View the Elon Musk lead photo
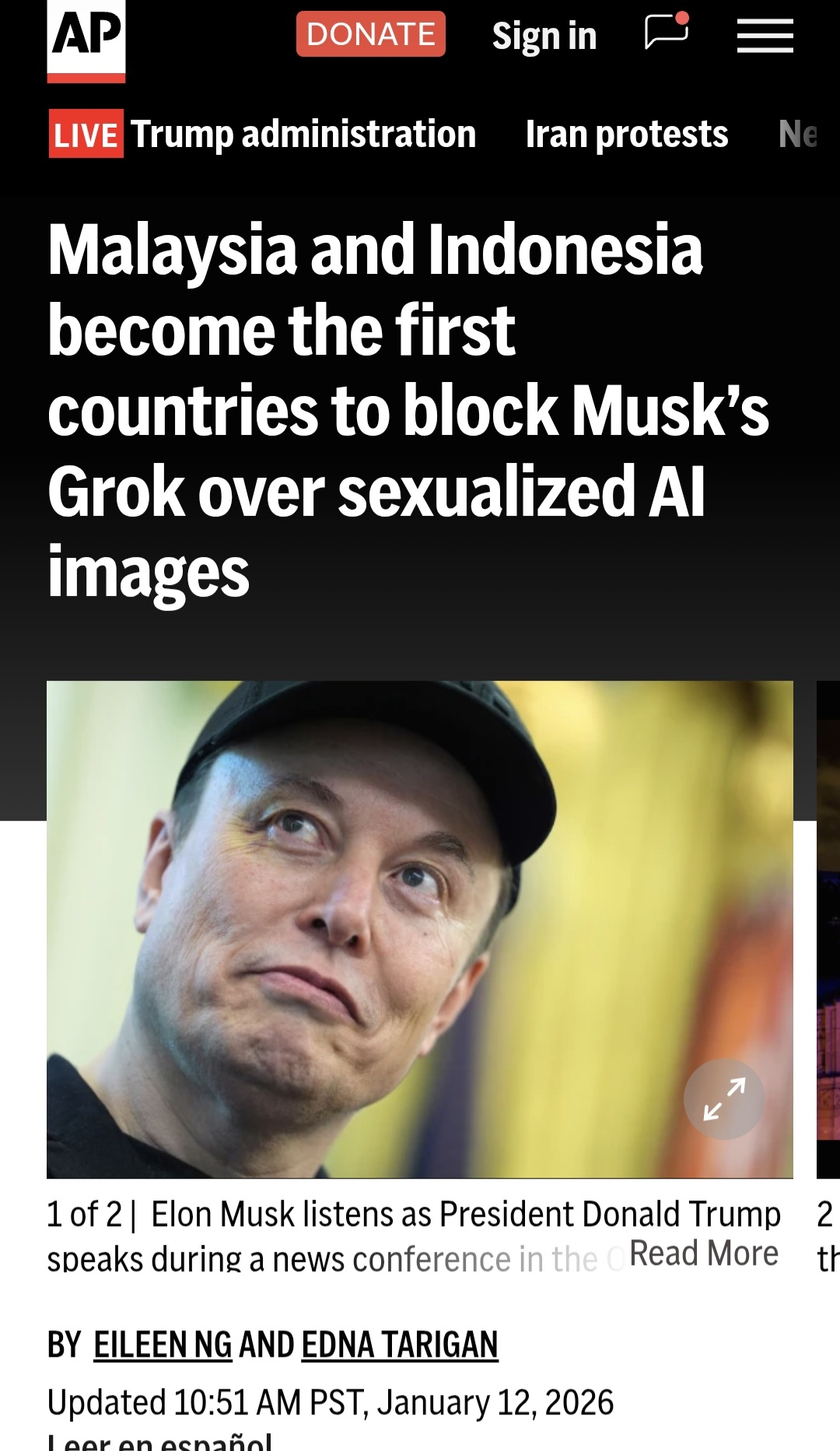 click(x=420, y=929)
